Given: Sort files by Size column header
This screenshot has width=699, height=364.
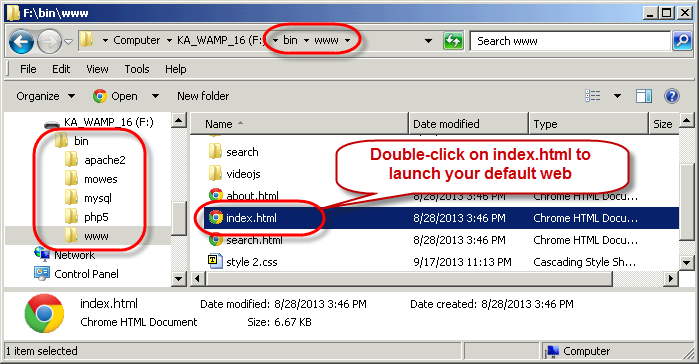Looking at the screenshot, I should click(663, 124).
